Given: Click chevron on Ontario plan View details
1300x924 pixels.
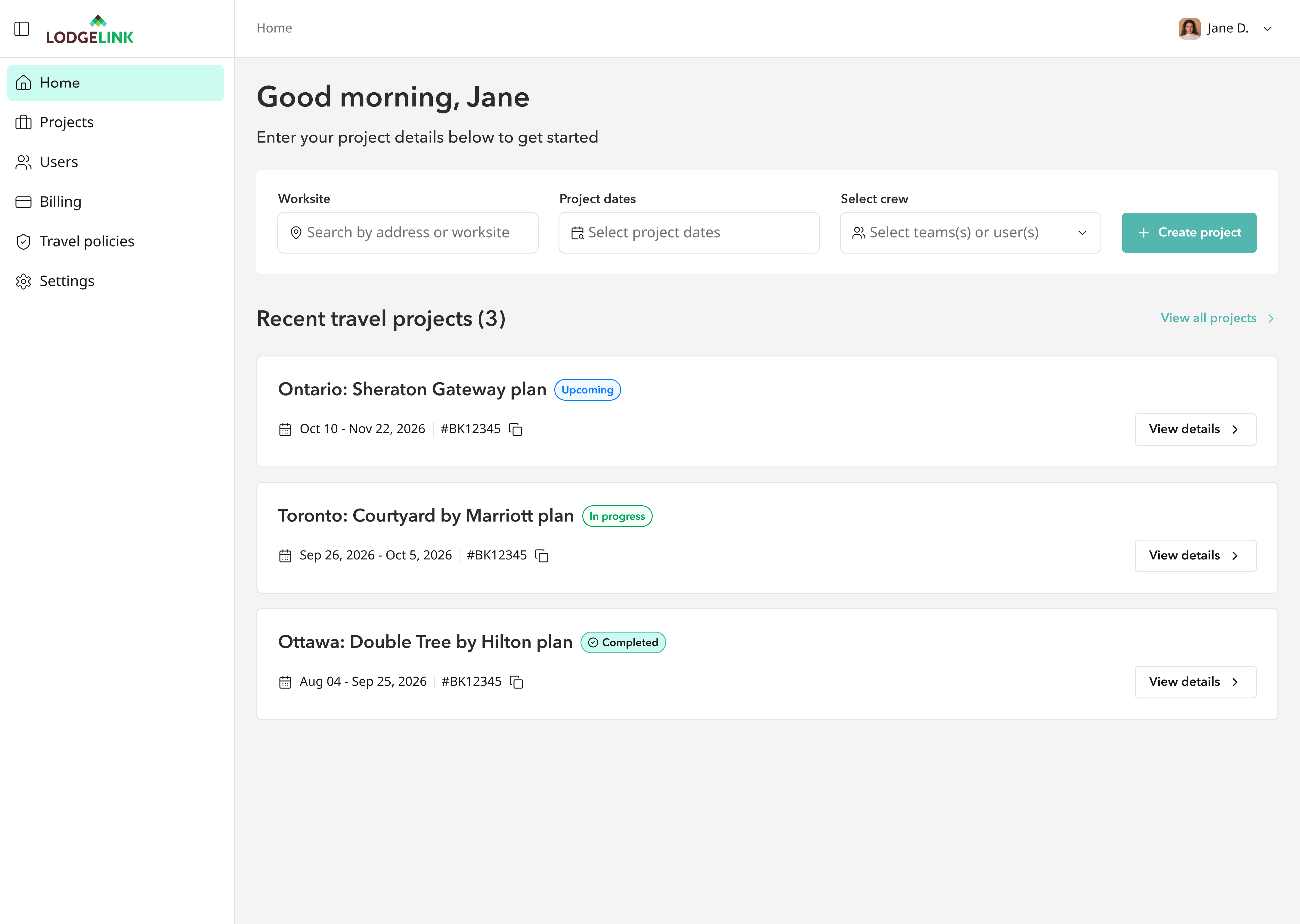Looking at the screenshot, I should click(1234, 430).
